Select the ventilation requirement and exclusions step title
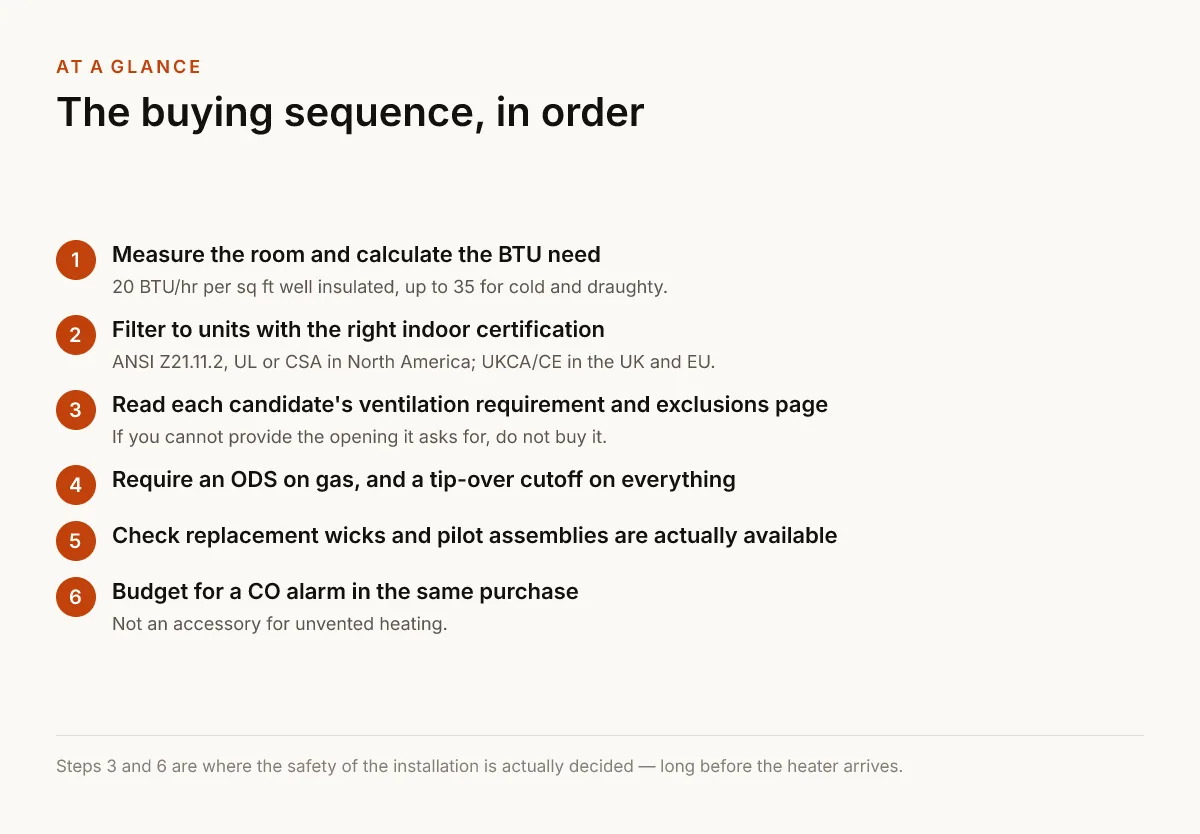Image resolution: width=1200 pixels, height=834 pixels. (470, 404)
